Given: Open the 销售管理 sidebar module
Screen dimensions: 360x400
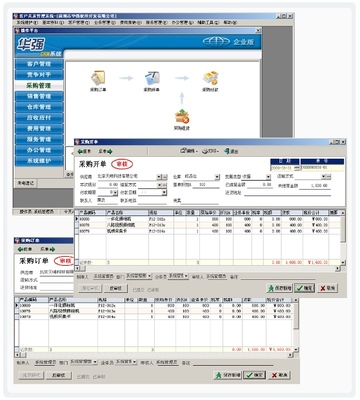Looking at the screenshot, I should pos(39,96).
